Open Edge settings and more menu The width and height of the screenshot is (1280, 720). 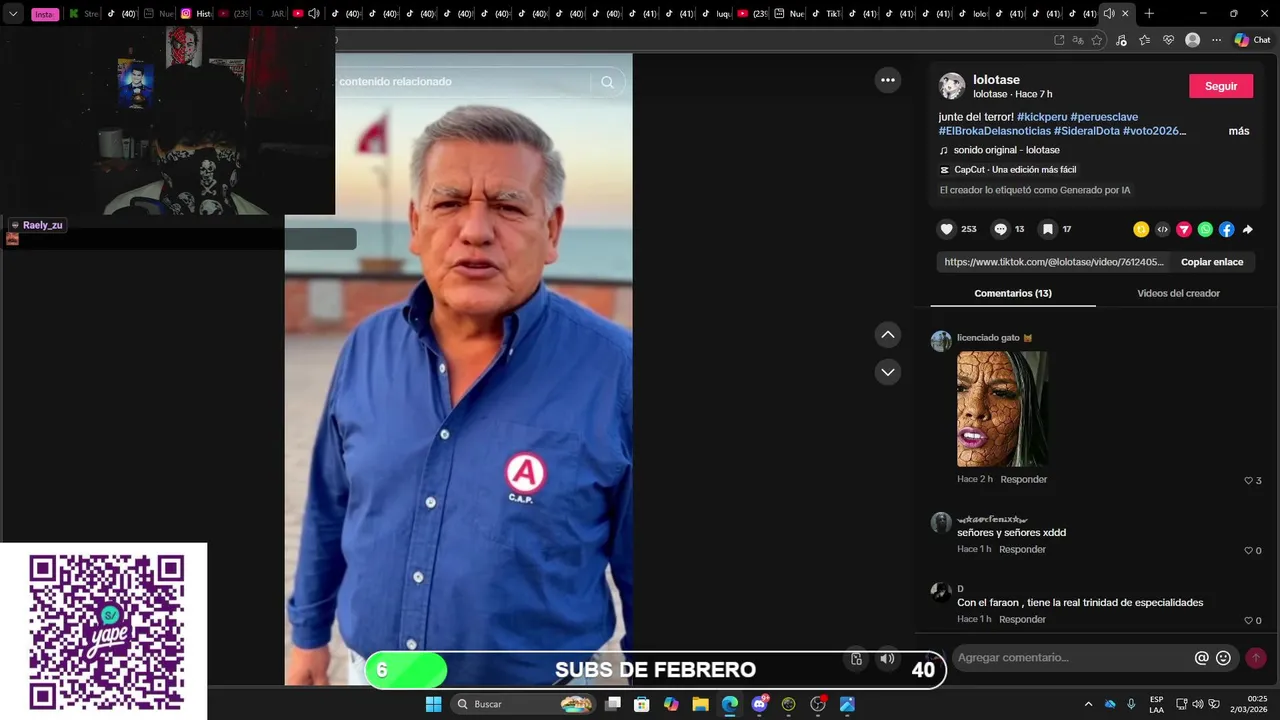[x=1216, y=40]
